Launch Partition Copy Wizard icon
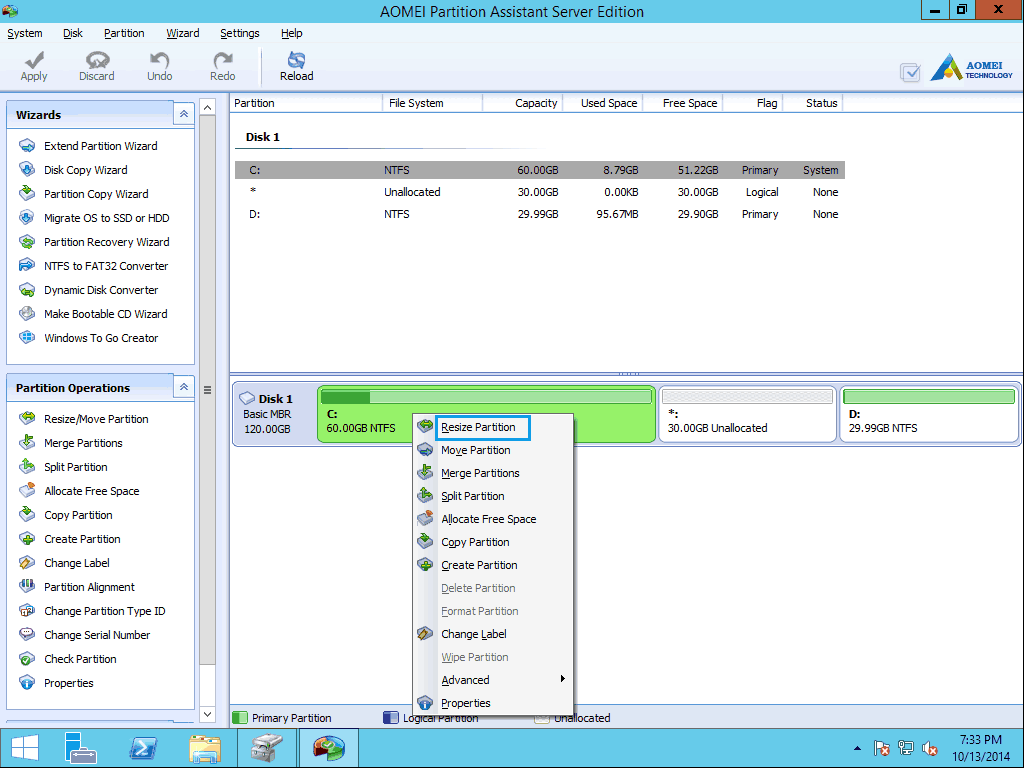 [27, 194]
